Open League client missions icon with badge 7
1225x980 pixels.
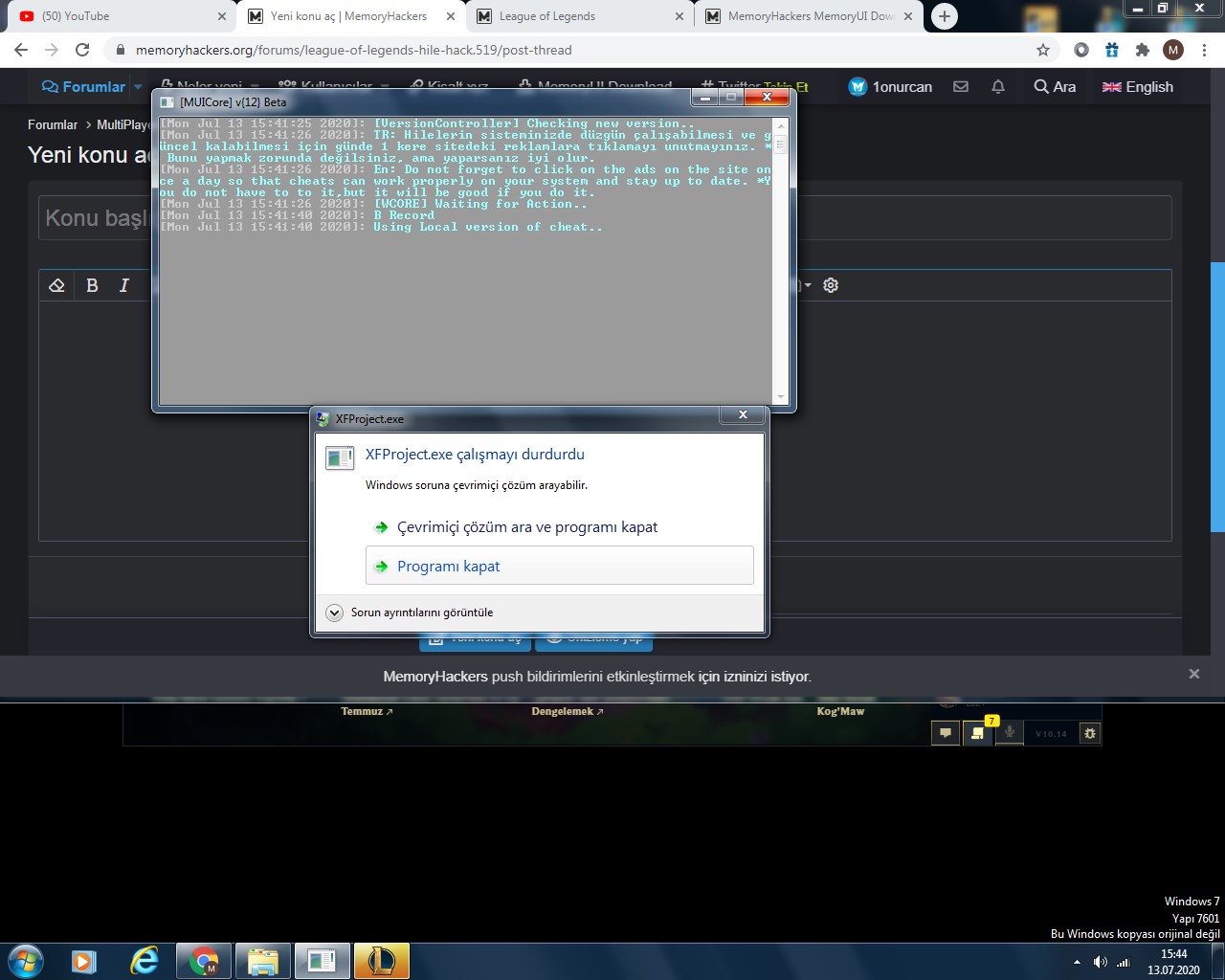tap(978, 732)
